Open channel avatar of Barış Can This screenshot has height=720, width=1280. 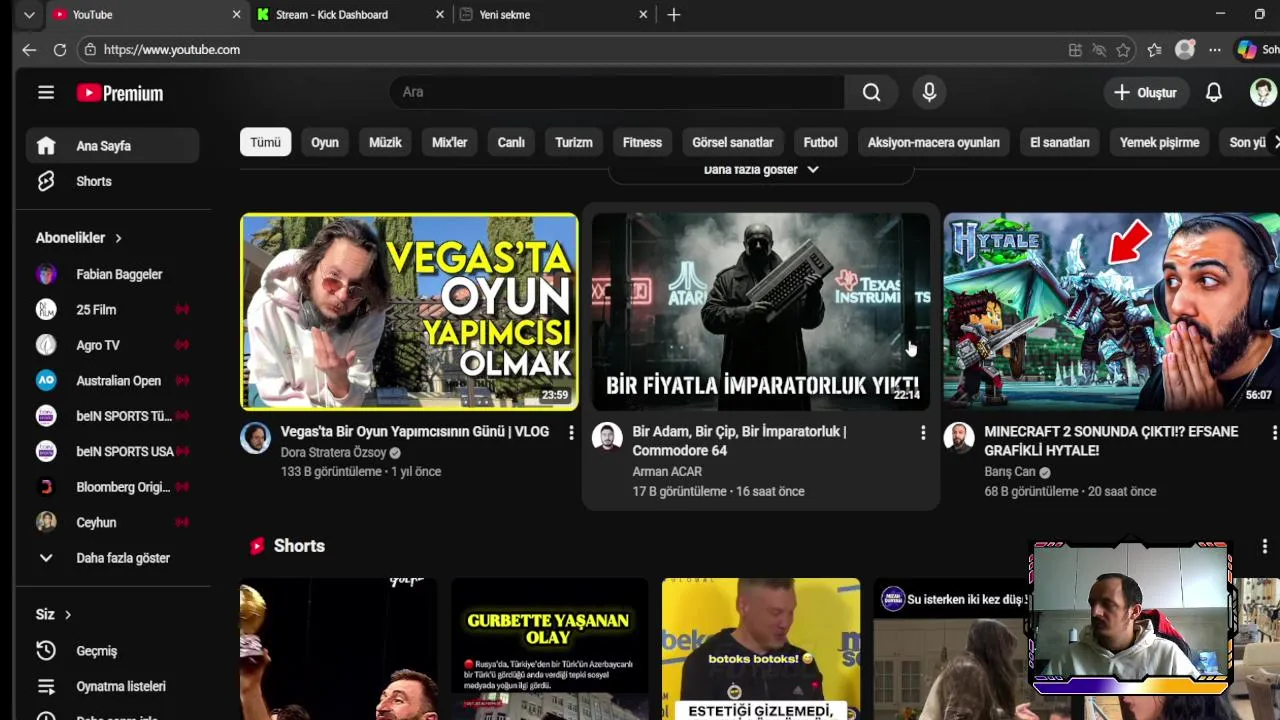[x=959, y=438]
